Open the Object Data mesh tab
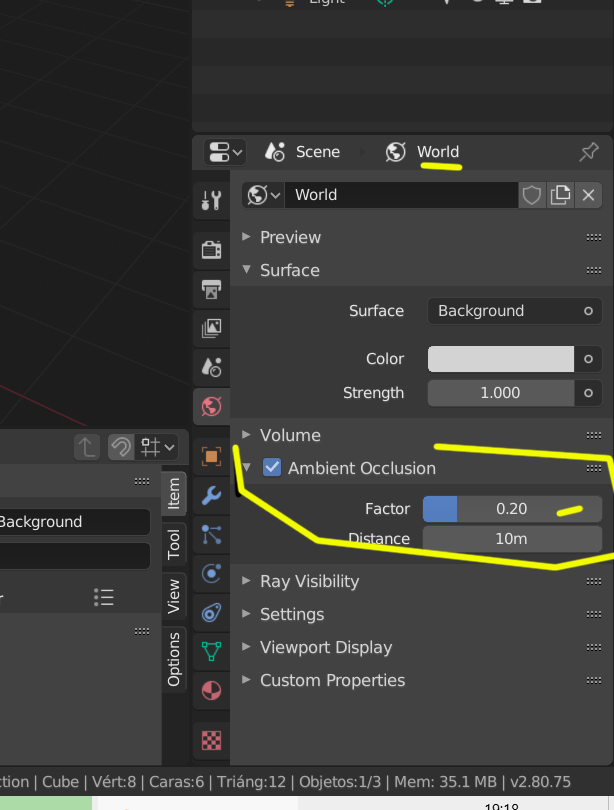The width and height of the screenshot is (614, 810). tap(211, 651)
